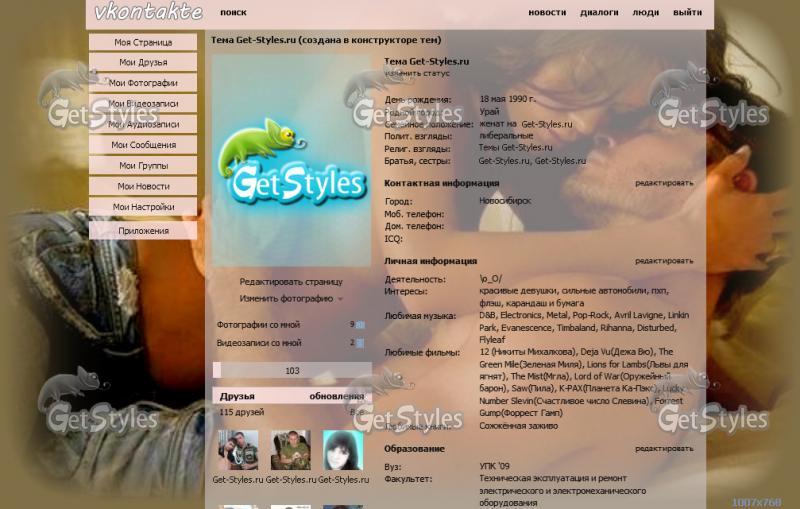800x509 pixels.
Task: Click Disturbed in favorite music
Action: (657, 327)
